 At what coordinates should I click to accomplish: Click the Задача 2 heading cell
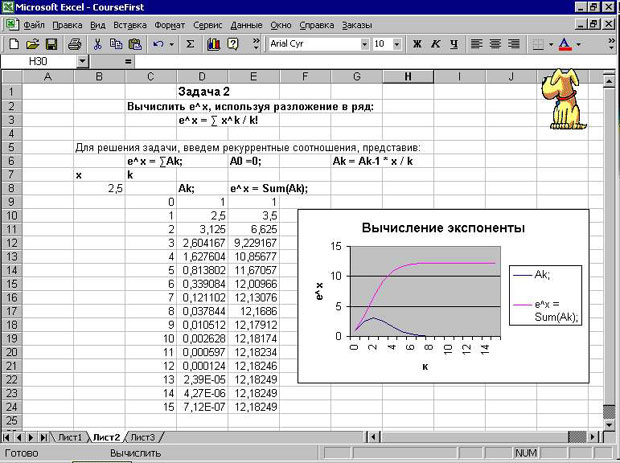point(202,92)
